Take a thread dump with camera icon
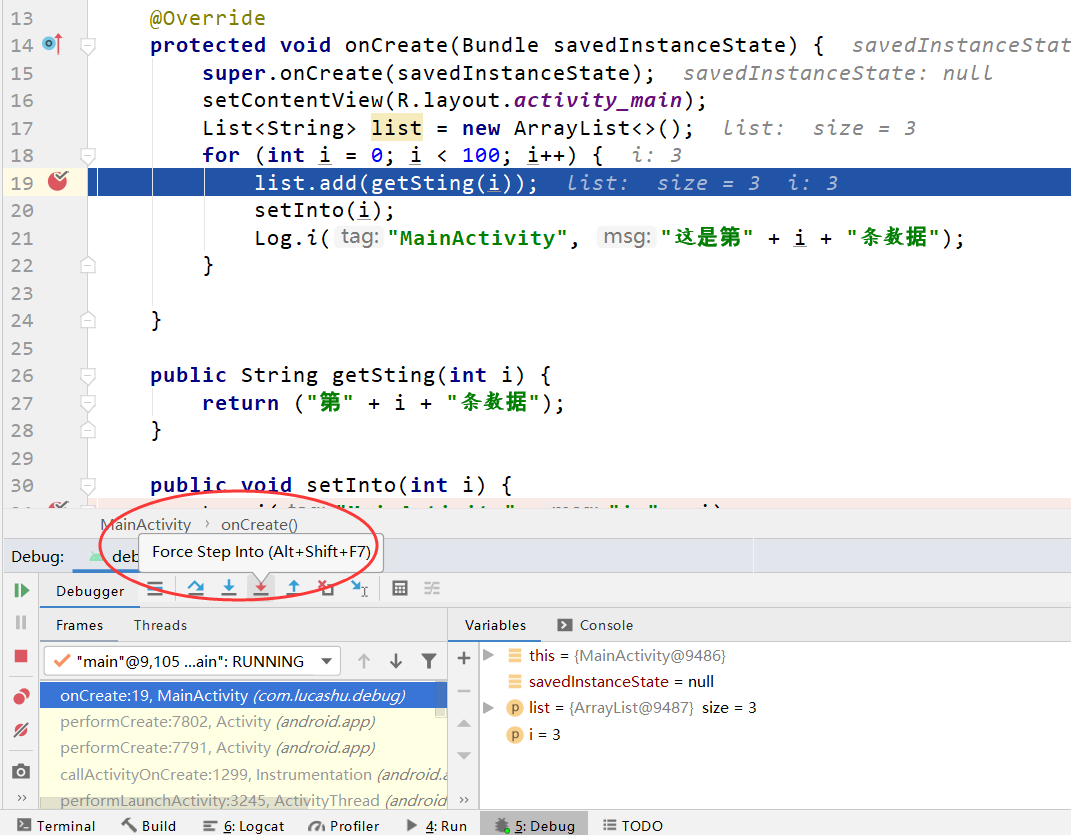Viewport: 1071px width, 835px height. click(21, 771)
